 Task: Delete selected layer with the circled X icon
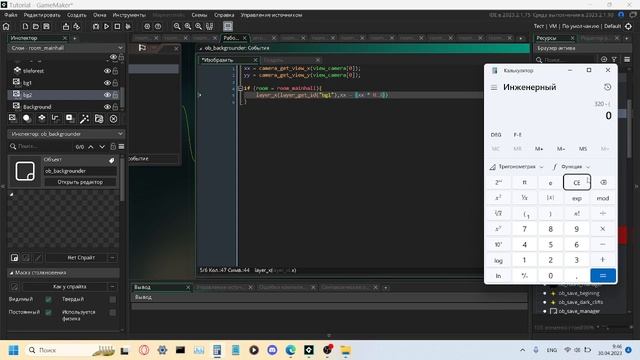click(113, 119)
